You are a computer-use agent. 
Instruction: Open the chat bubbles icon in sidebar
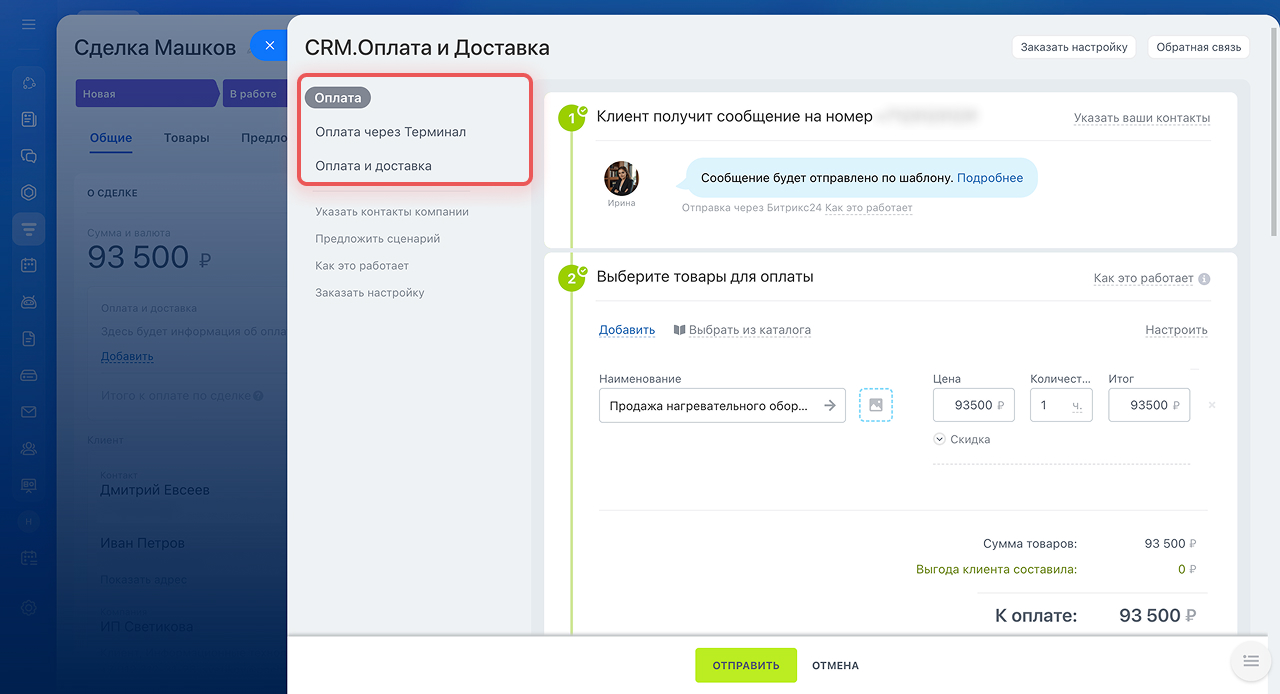point(28,156)
